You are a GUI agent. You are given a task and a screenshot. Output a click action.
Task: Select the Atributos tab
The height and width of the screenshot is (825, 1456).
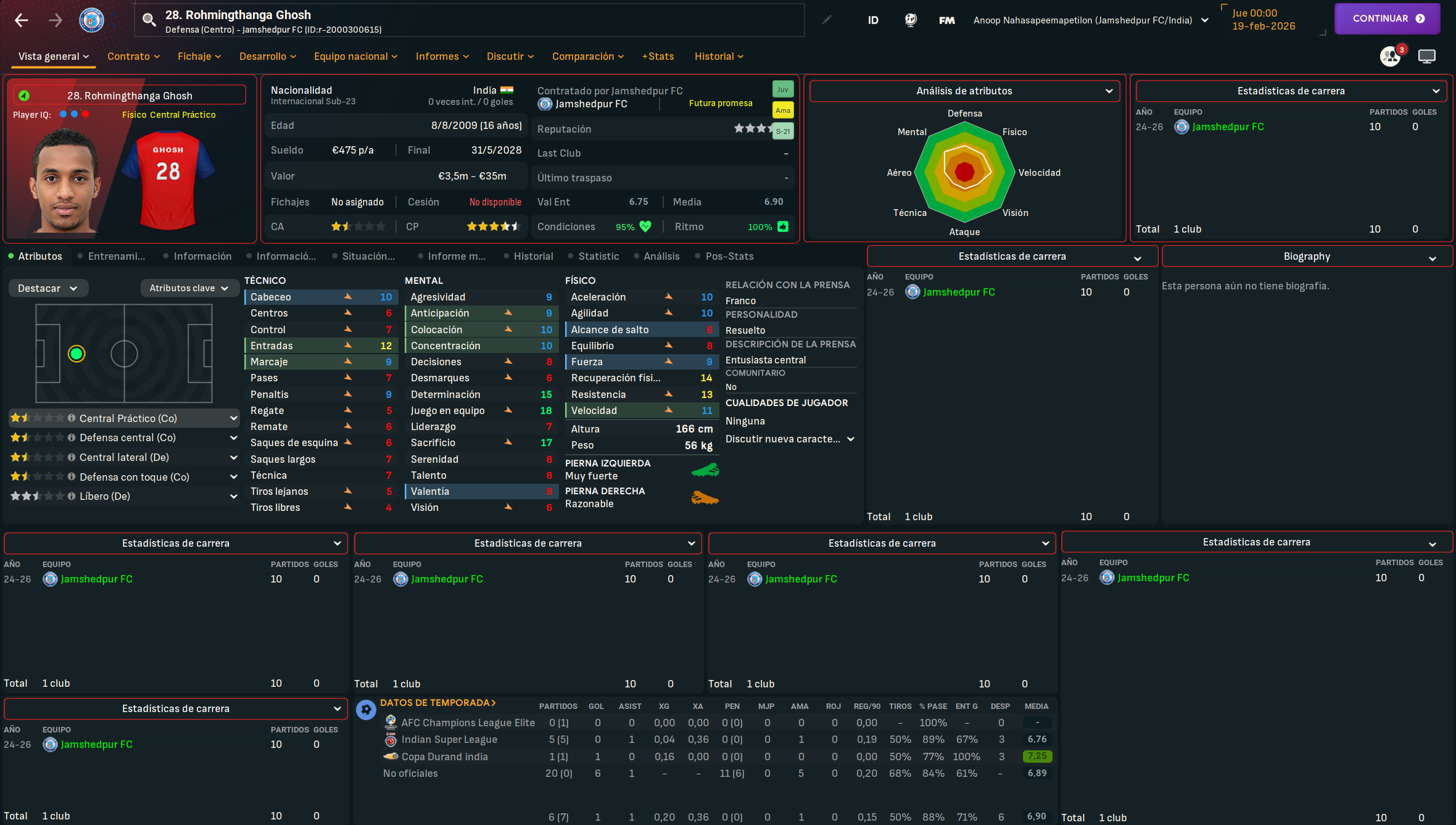point(40,256)
